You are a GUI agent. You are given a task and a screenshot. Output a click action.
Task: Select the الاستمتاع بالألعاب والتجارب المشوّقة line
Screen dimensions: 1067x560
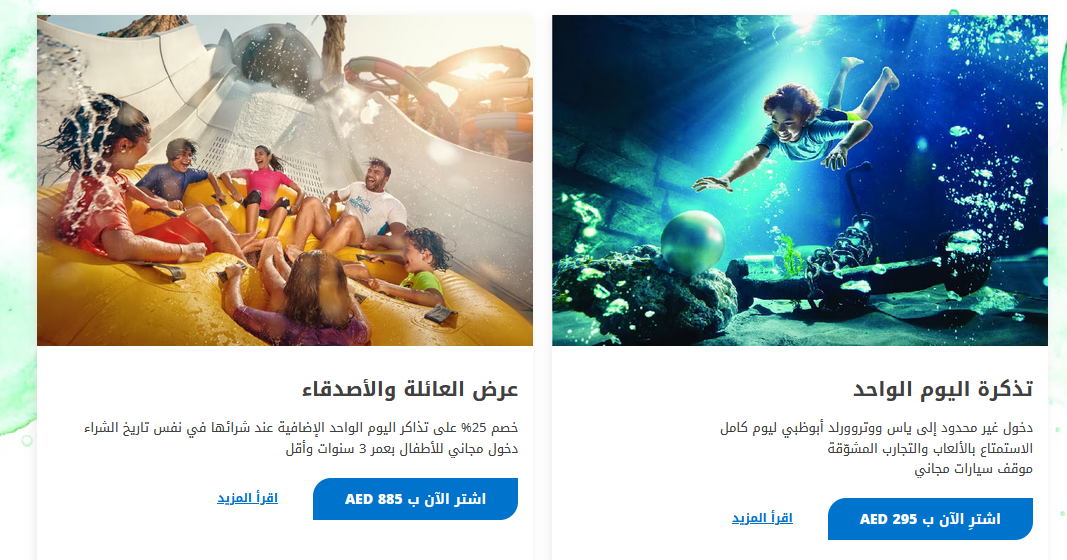click(930, 448)
